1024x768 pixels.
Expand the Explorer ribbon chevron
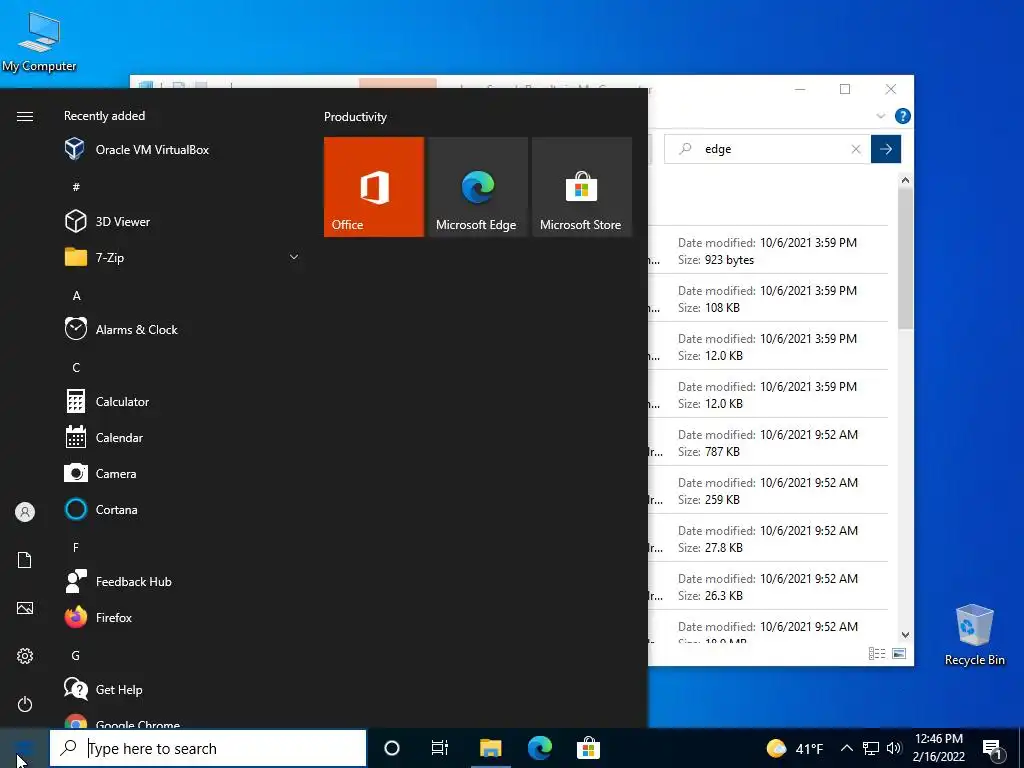[880, 116]
